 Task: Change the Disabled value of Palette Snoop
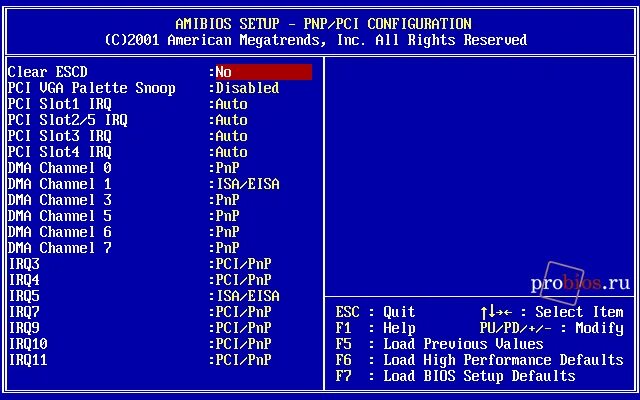pos(247,88)
